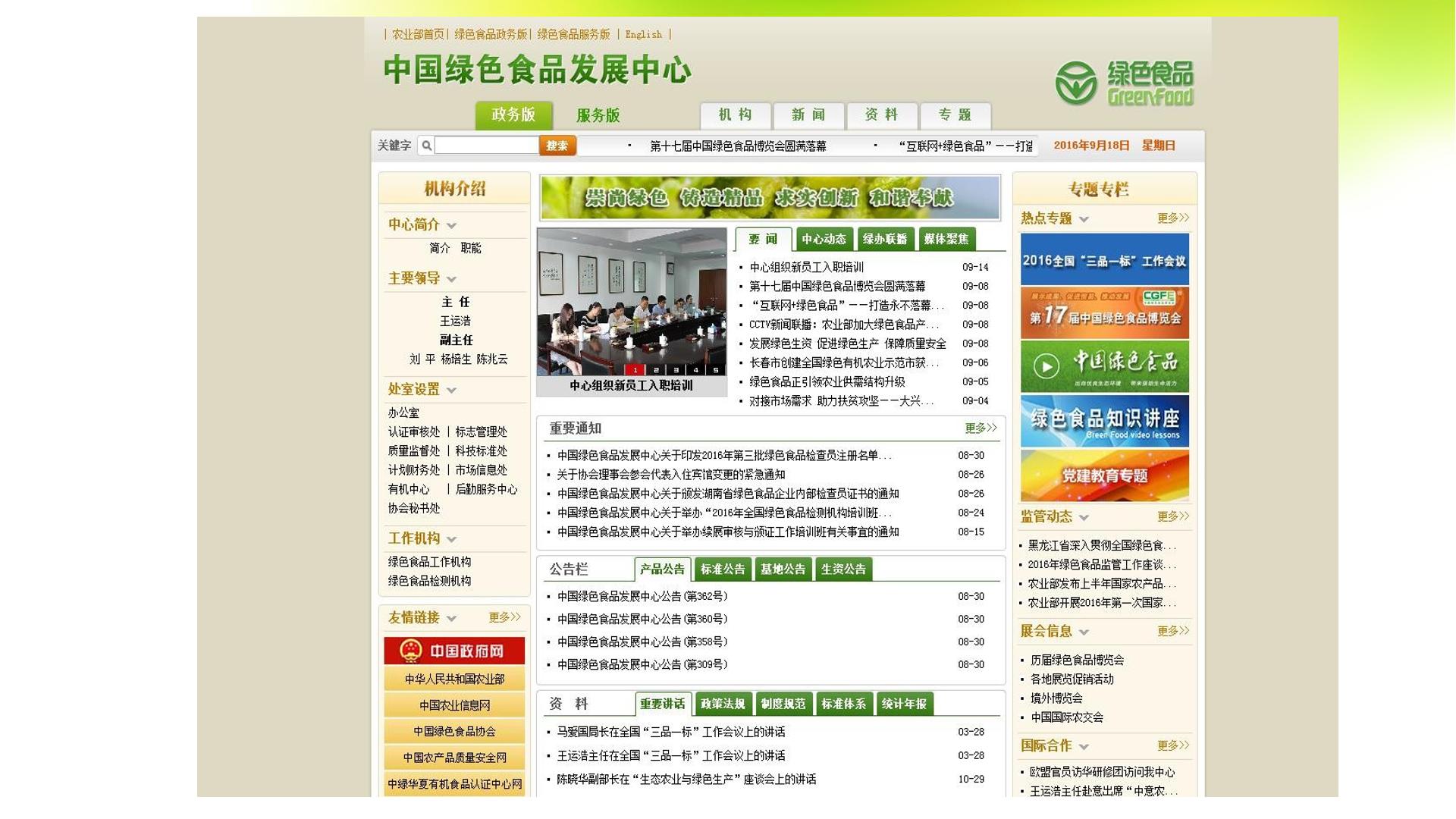This screenshot has height=819, width=1456.
Task: Open the 农业部首页 top link
Action: [x=418, y=34]
